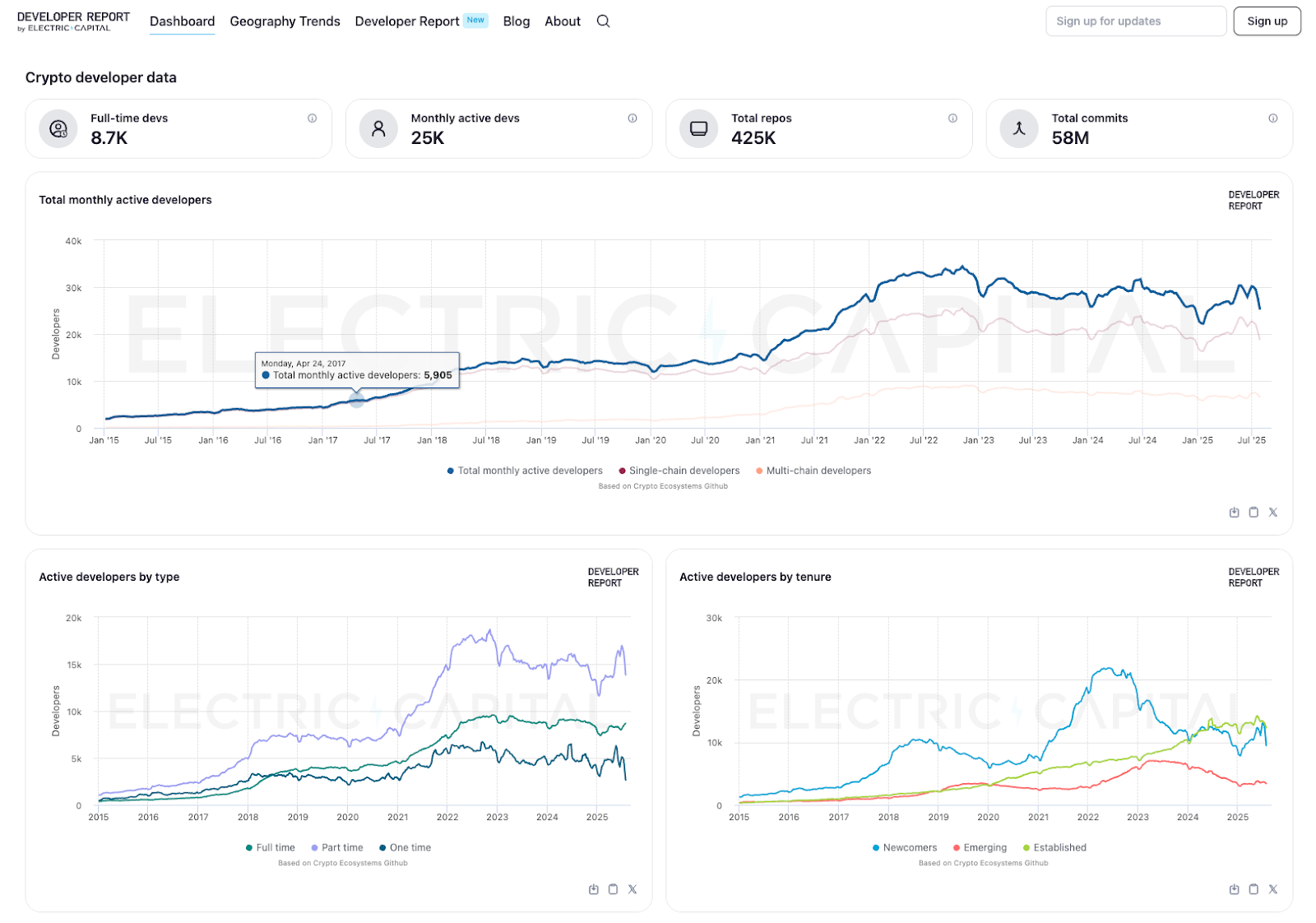Focus the Sign up for updates field
The height and width of the screenshot is (923, 1316).
(1135, 21)
